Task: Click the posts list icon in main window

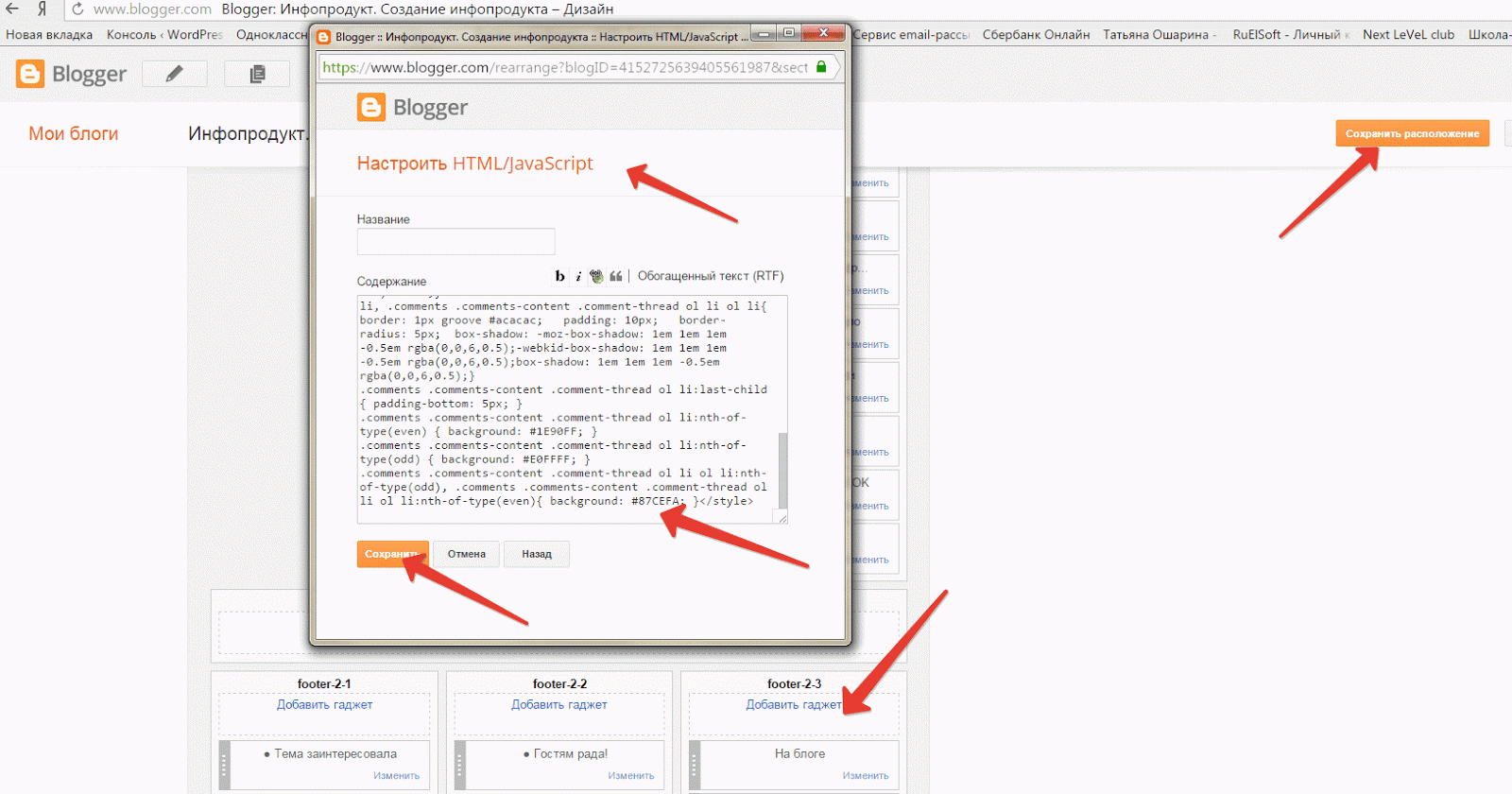Action: coord(257,74)
